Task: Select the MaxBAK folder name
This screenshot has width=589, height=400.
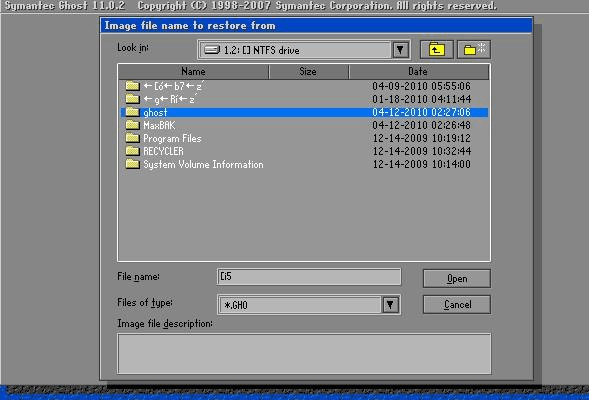Action: point(159,125)
